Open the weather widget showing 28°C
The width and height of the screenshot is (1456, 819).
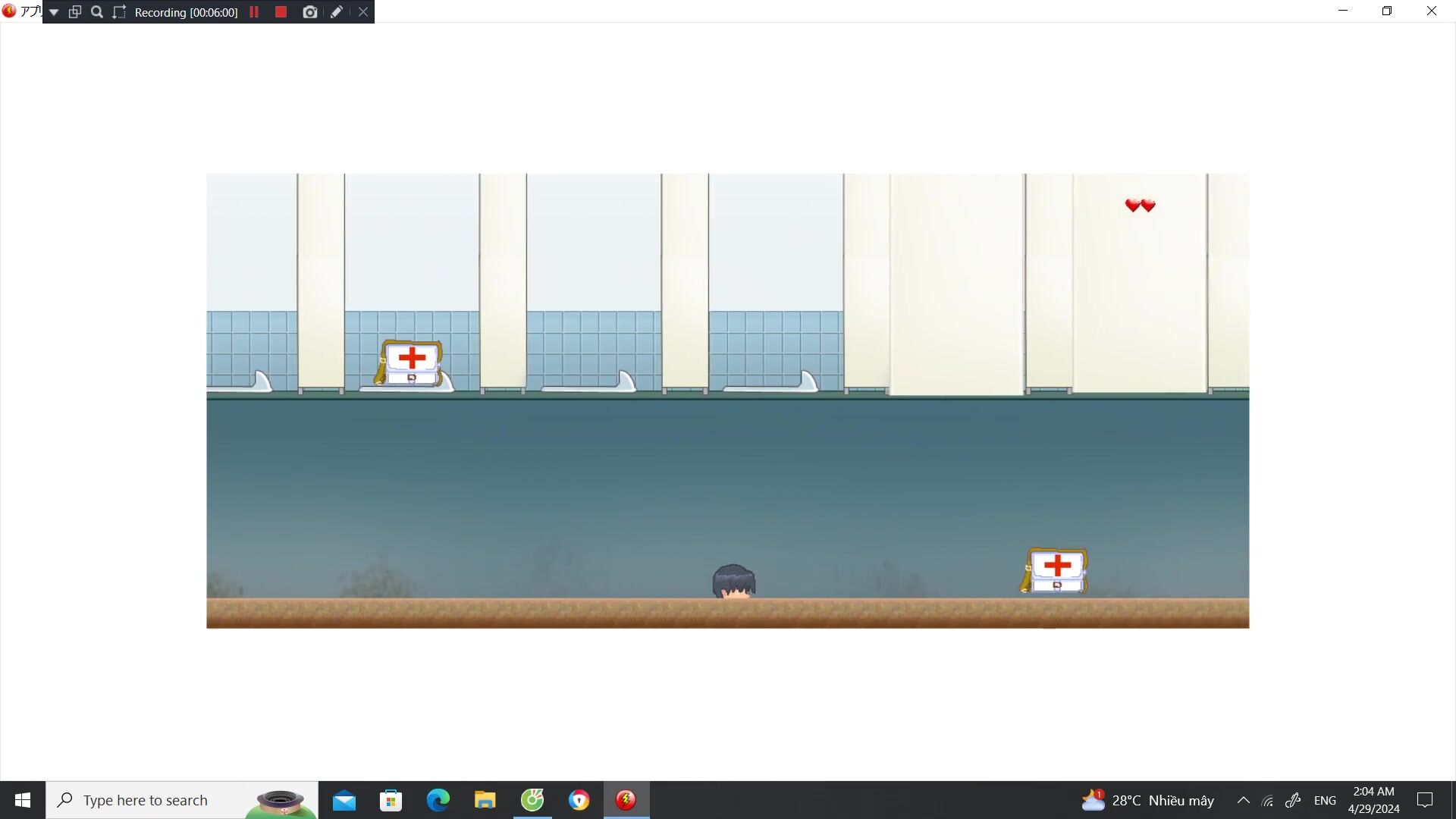pyautogui.click(x=1148, y=800)
